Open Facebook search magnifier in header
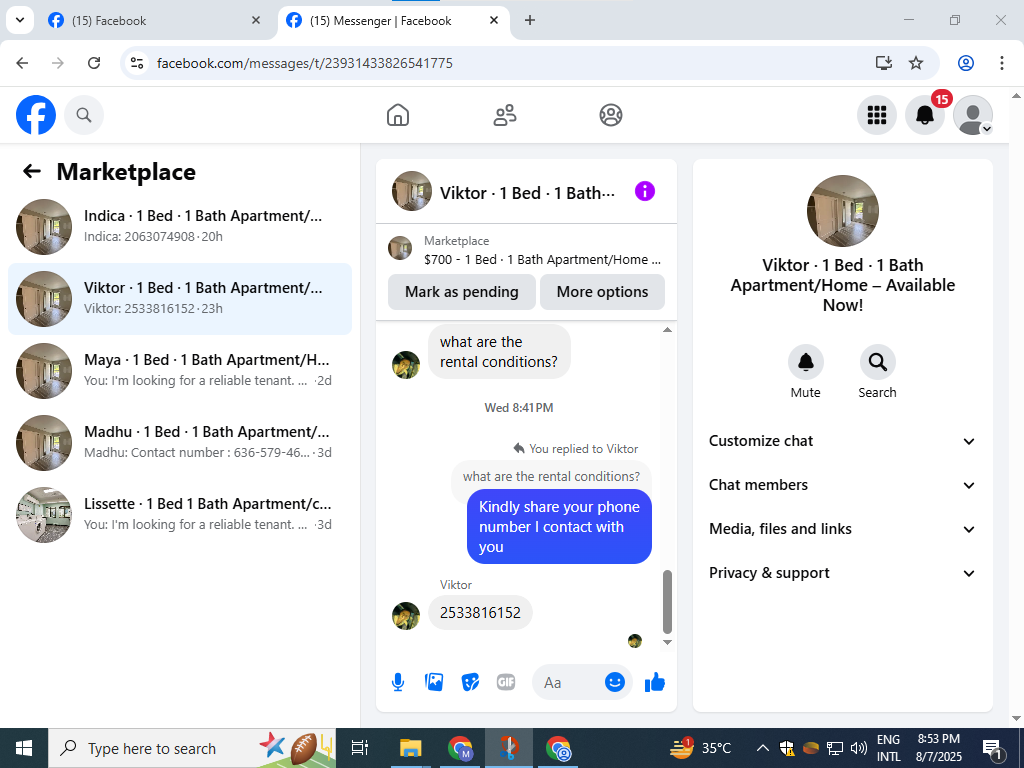The image size is (1024, 768). 84,115
